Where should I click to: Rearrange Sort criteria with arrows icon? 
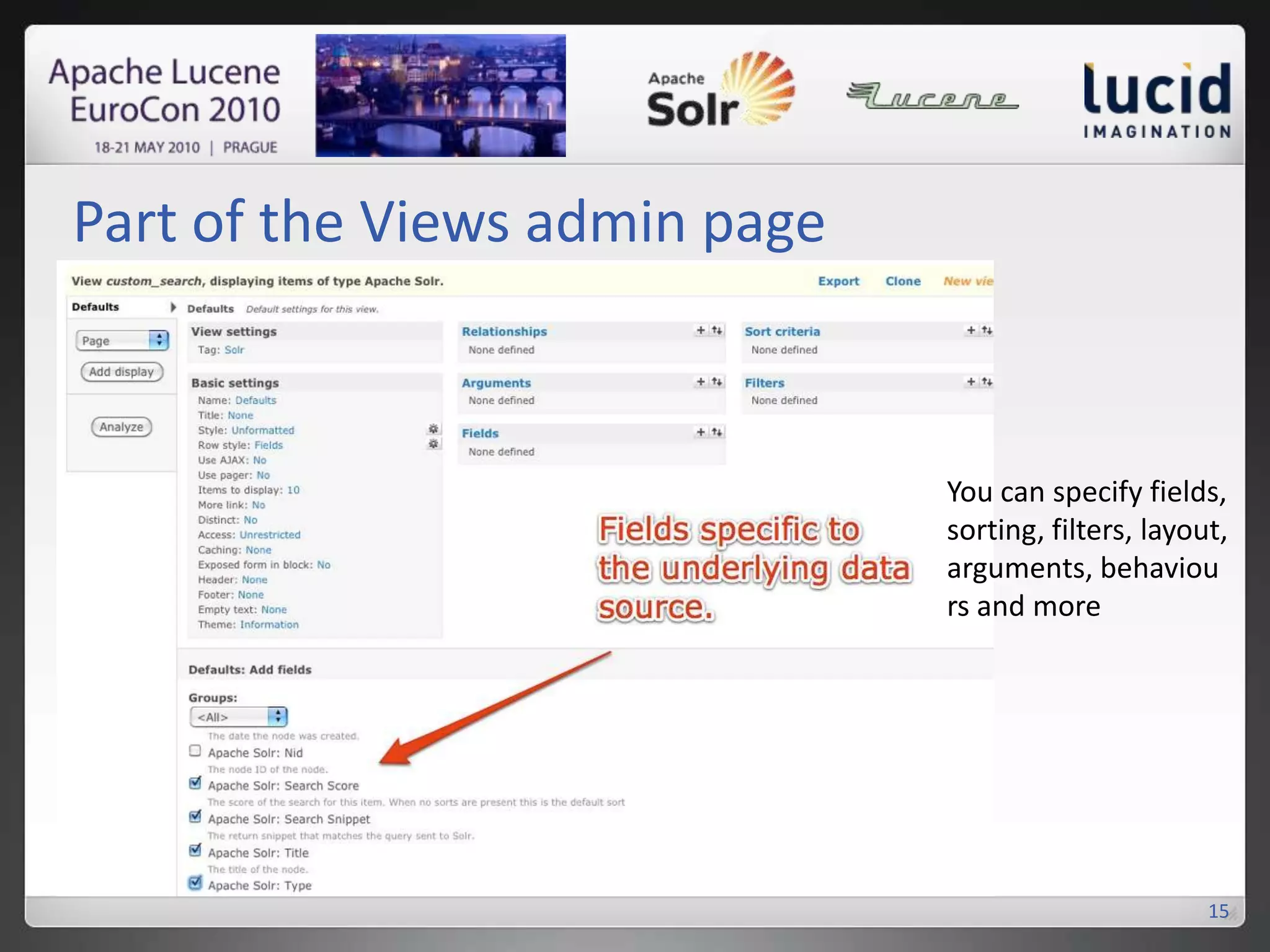[x=987, y=330]
